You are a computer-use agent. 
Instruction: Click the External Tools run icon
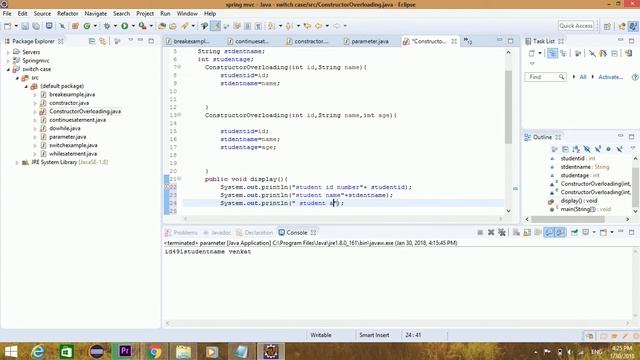(142, 26)
